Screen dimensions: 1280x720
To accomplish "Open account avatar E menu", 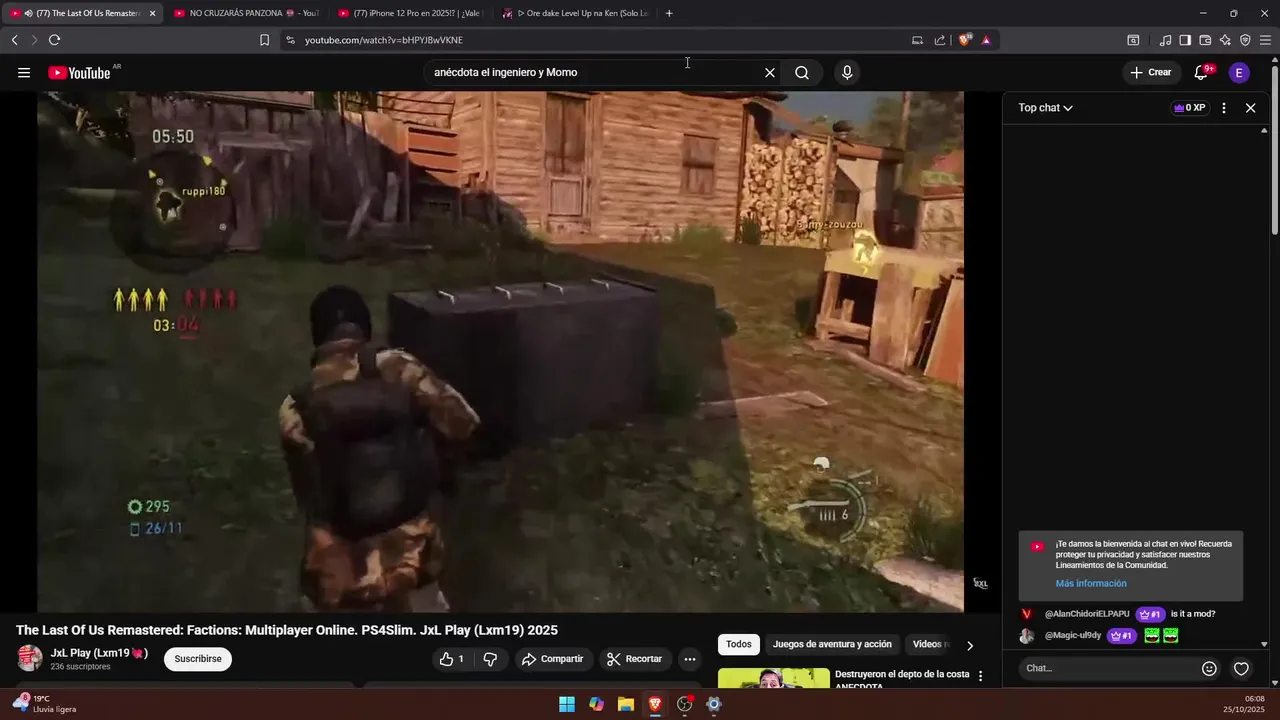I will click(x=1239, y=72).
